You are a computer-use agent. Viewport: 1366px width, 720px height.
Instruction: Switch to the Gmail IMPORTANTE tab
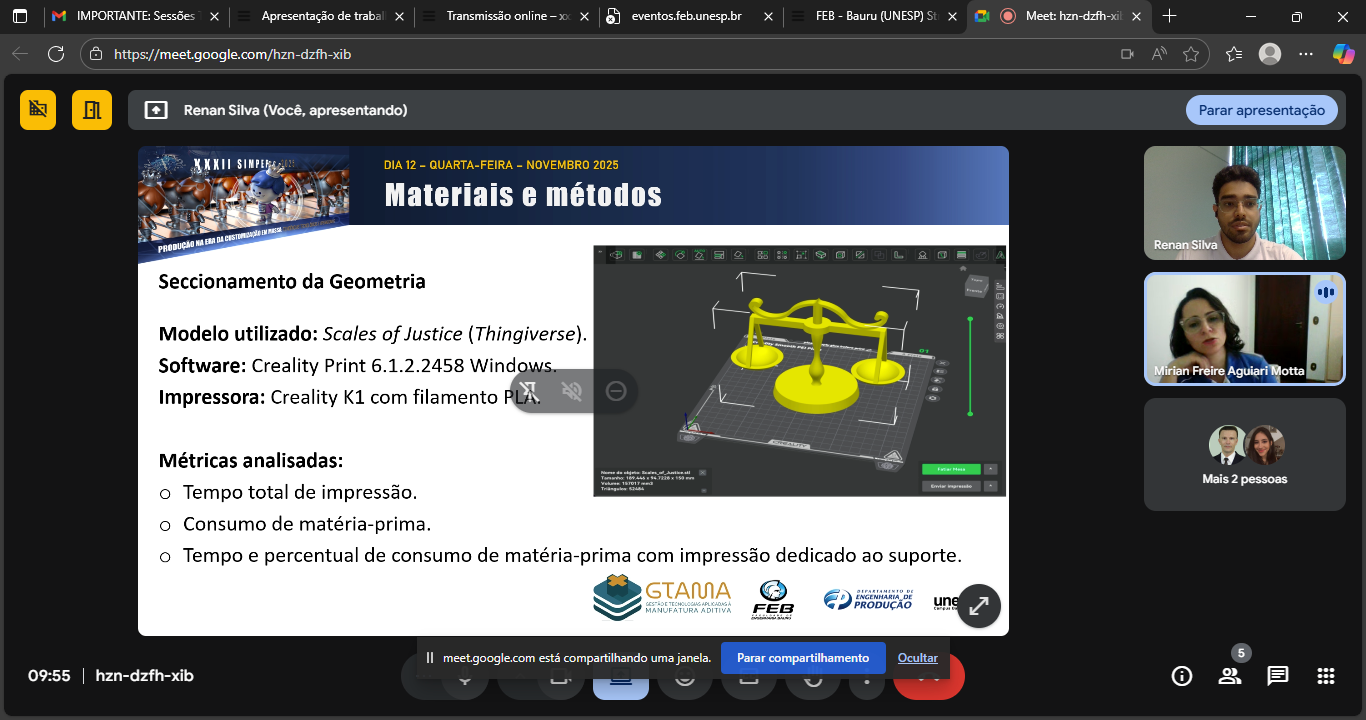(x=135, y=16)
